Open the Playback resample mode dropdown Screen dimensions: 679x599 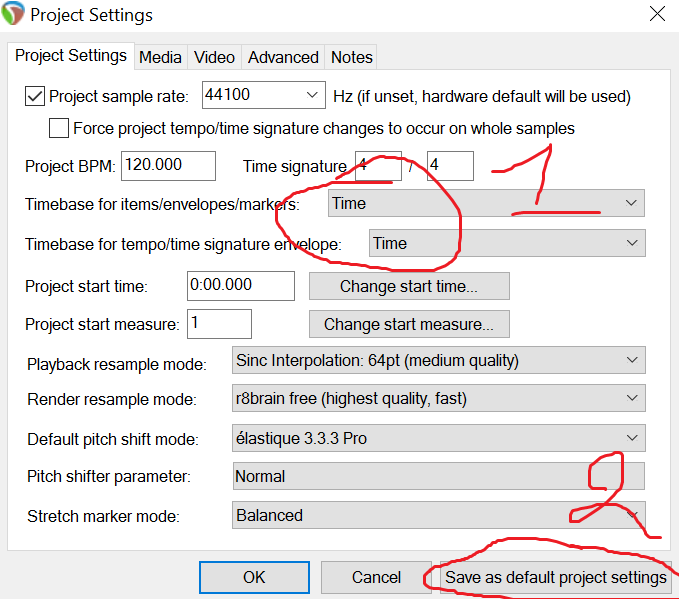[x=436, y=360]
